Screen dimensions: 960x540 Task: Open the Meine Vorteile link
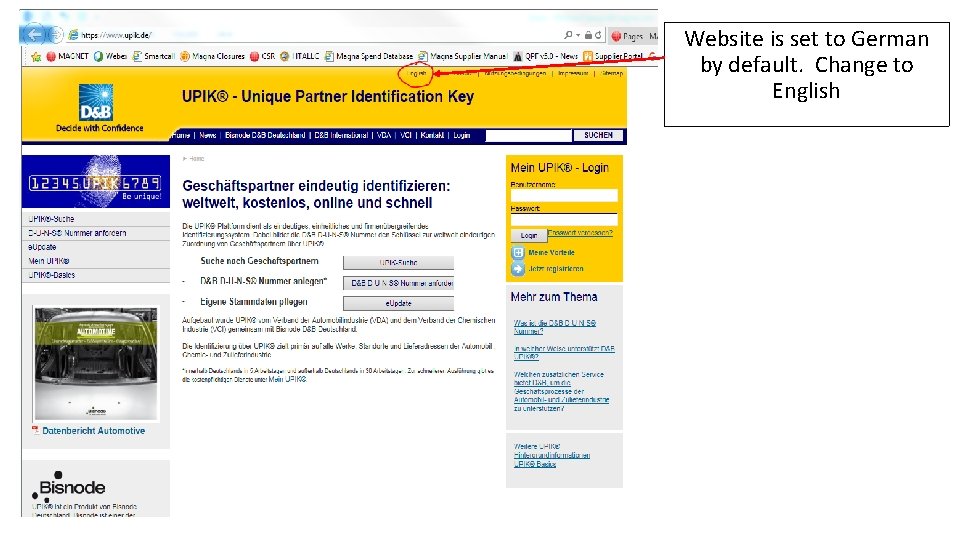tap(551, 253)
